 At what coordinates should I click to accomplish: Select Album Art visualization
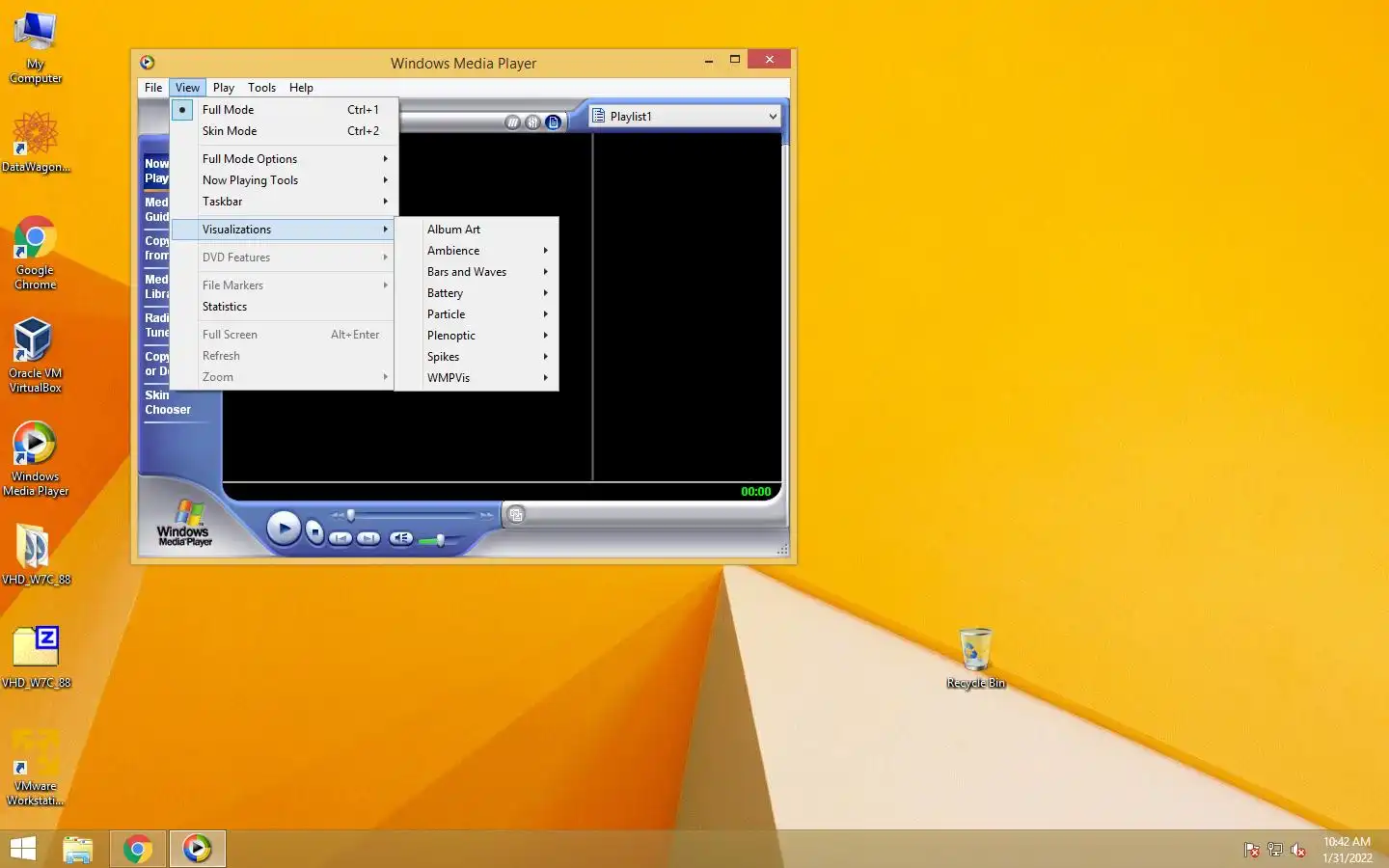(477, 230)
